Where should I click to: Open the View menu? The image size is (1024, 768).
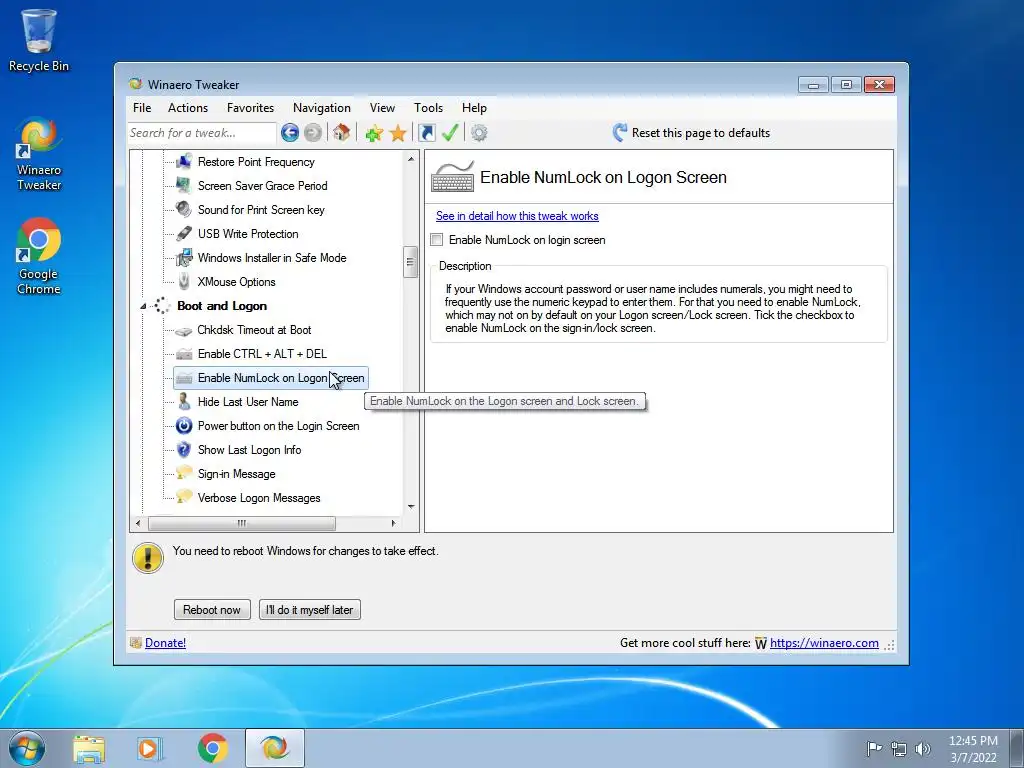coord(382,108)
